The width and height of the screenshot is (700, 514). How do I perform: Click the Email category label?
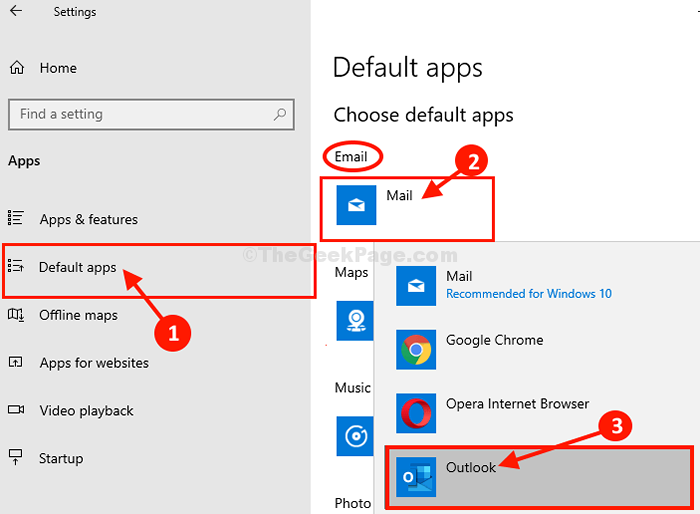[x=351, y=157]
